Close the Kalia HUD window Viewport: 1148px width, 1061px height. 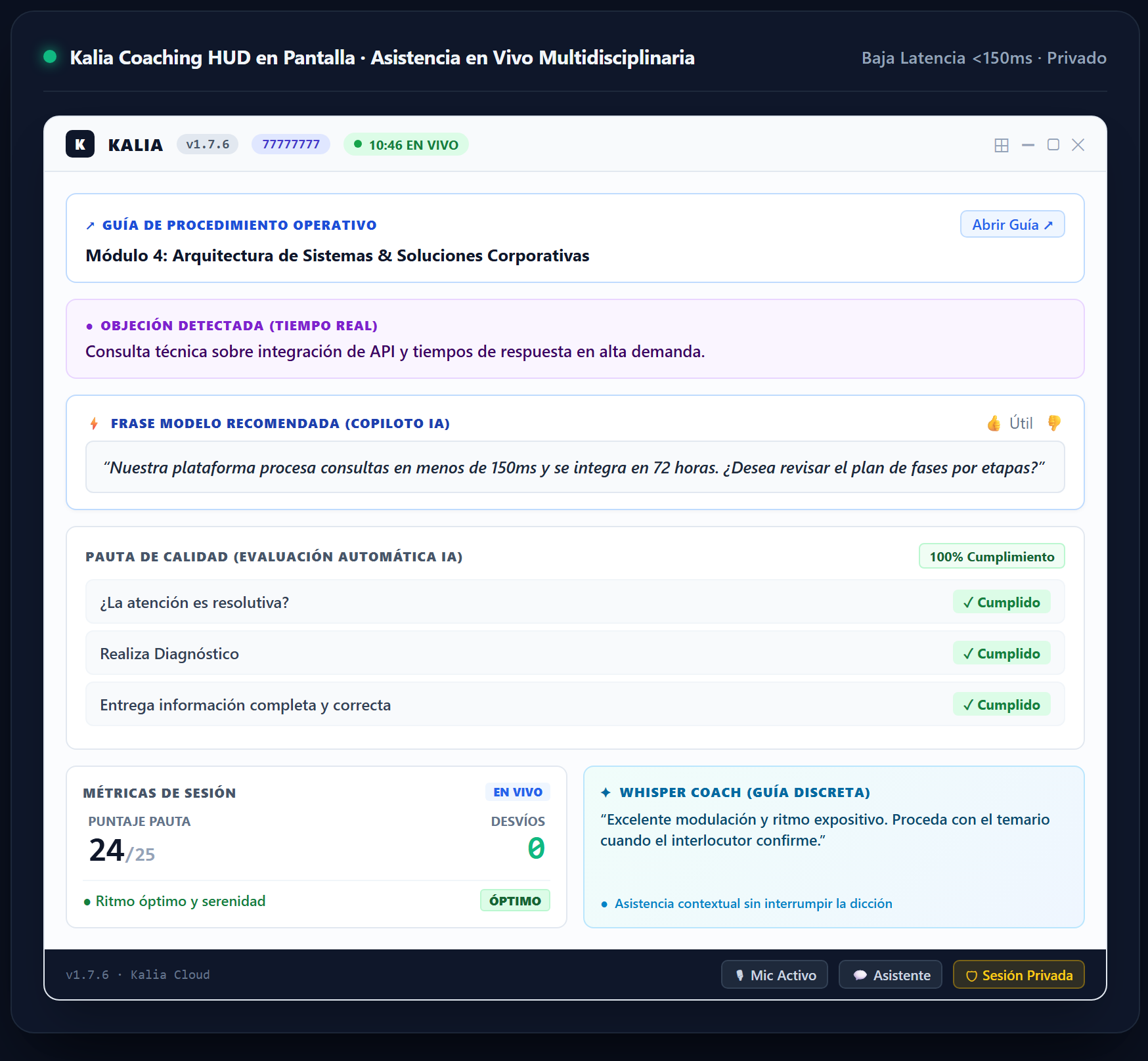[x=1078, y=144]
